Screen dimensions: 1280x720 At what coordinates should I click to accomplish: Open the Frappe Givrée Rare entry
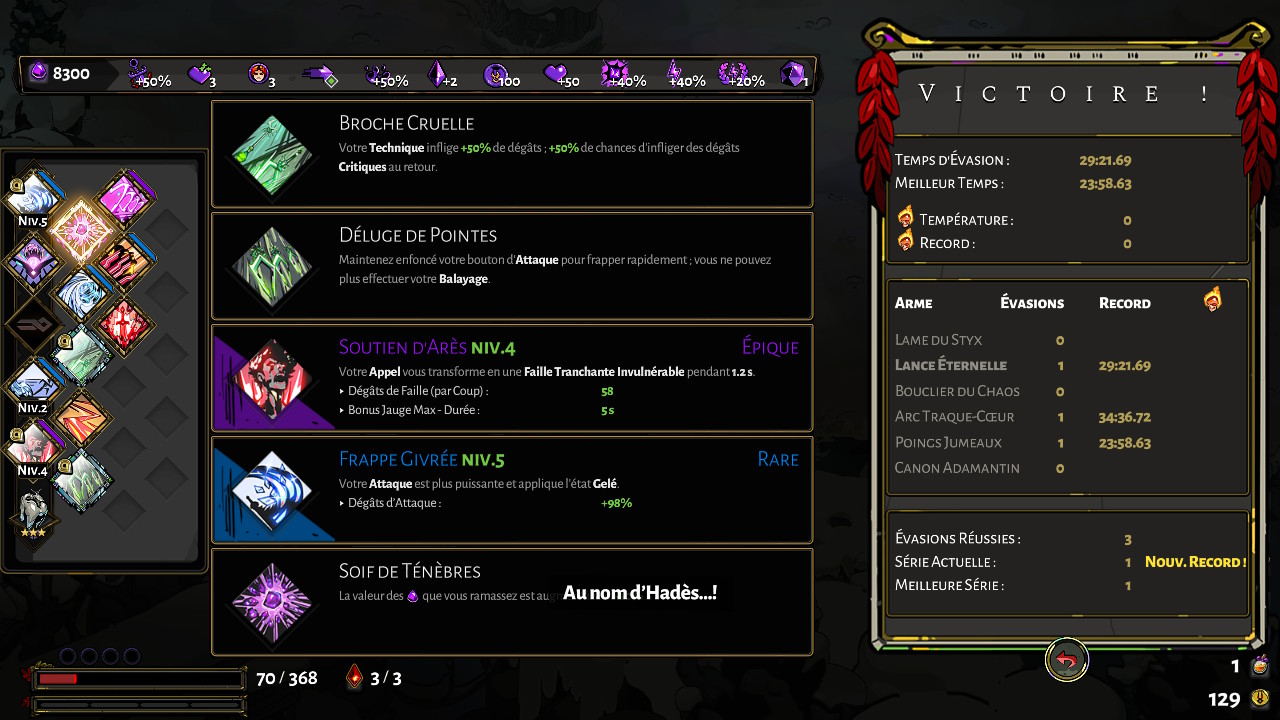512,490
